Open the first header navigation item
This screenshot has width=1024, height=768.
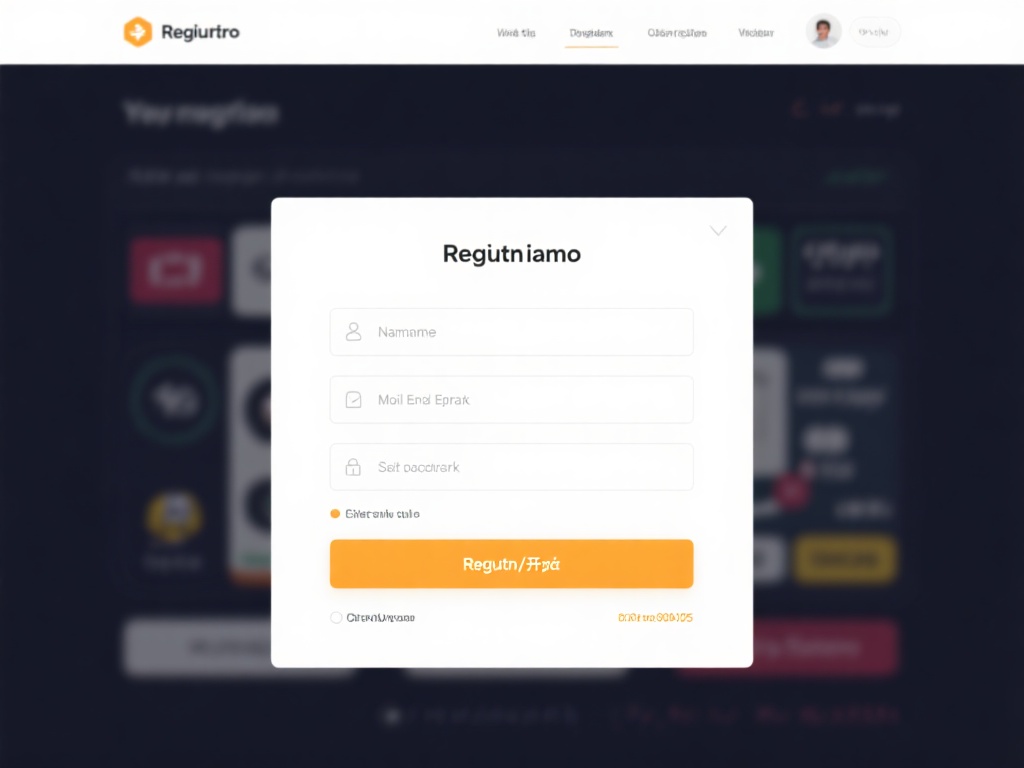click(516, 33)
